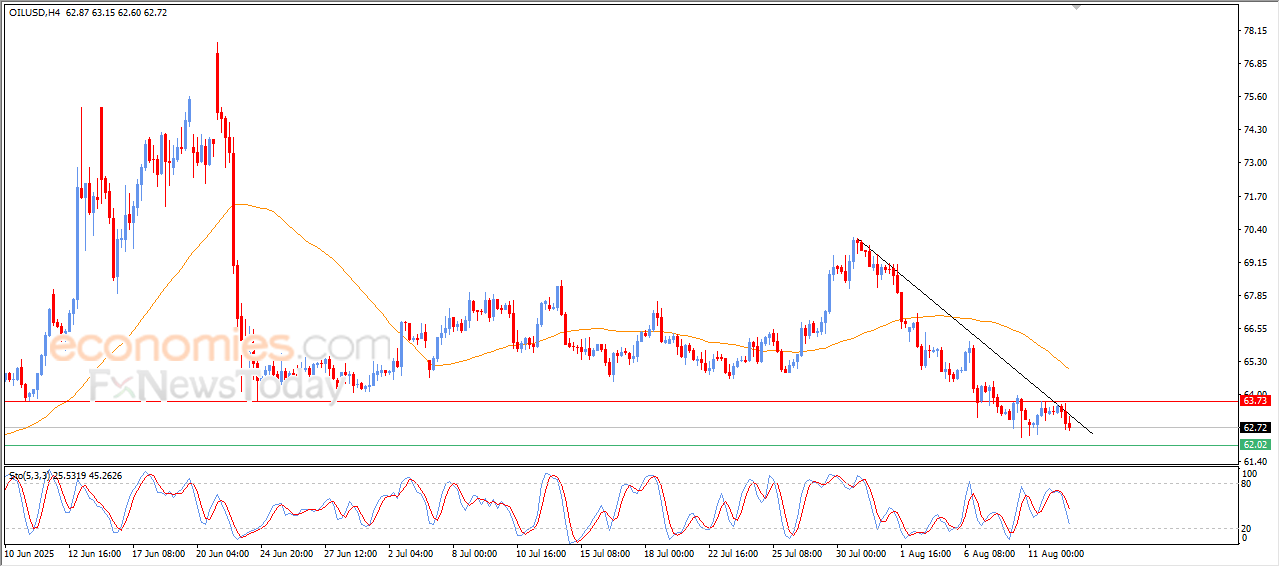The height and width of the screenshot is (567, 1280).
Task: Click the OILUSD,H4 chart title text
Action: (x=33, y=13)
